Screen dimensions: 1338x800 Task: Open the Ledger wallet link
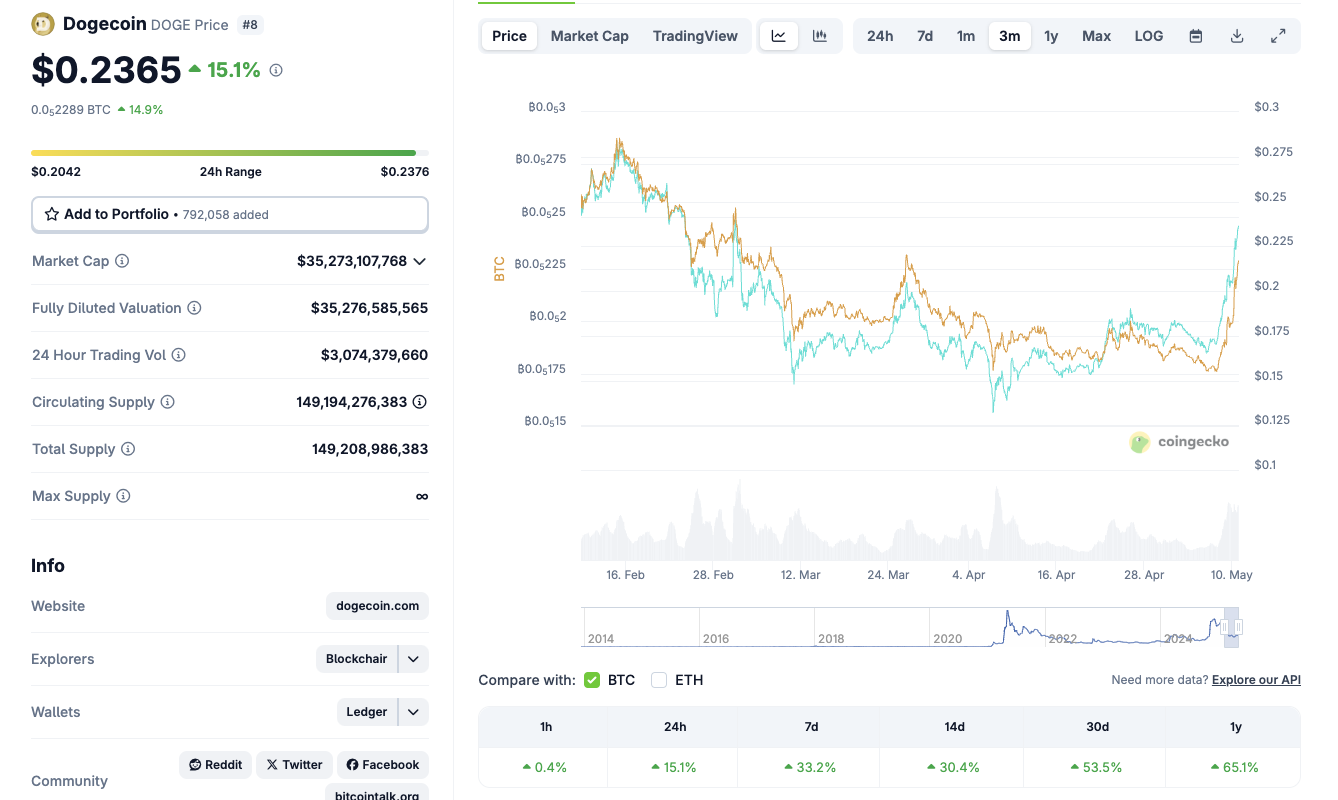pyautogui.click(x=367, y=712)
